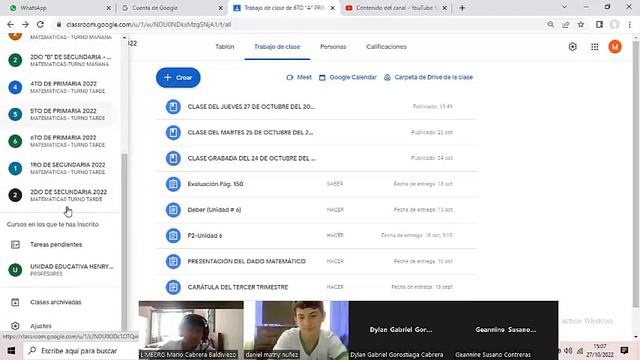This screenshot has width=640, height=360.
Task: Open Windows notification center icon
Action: [624, 351]
